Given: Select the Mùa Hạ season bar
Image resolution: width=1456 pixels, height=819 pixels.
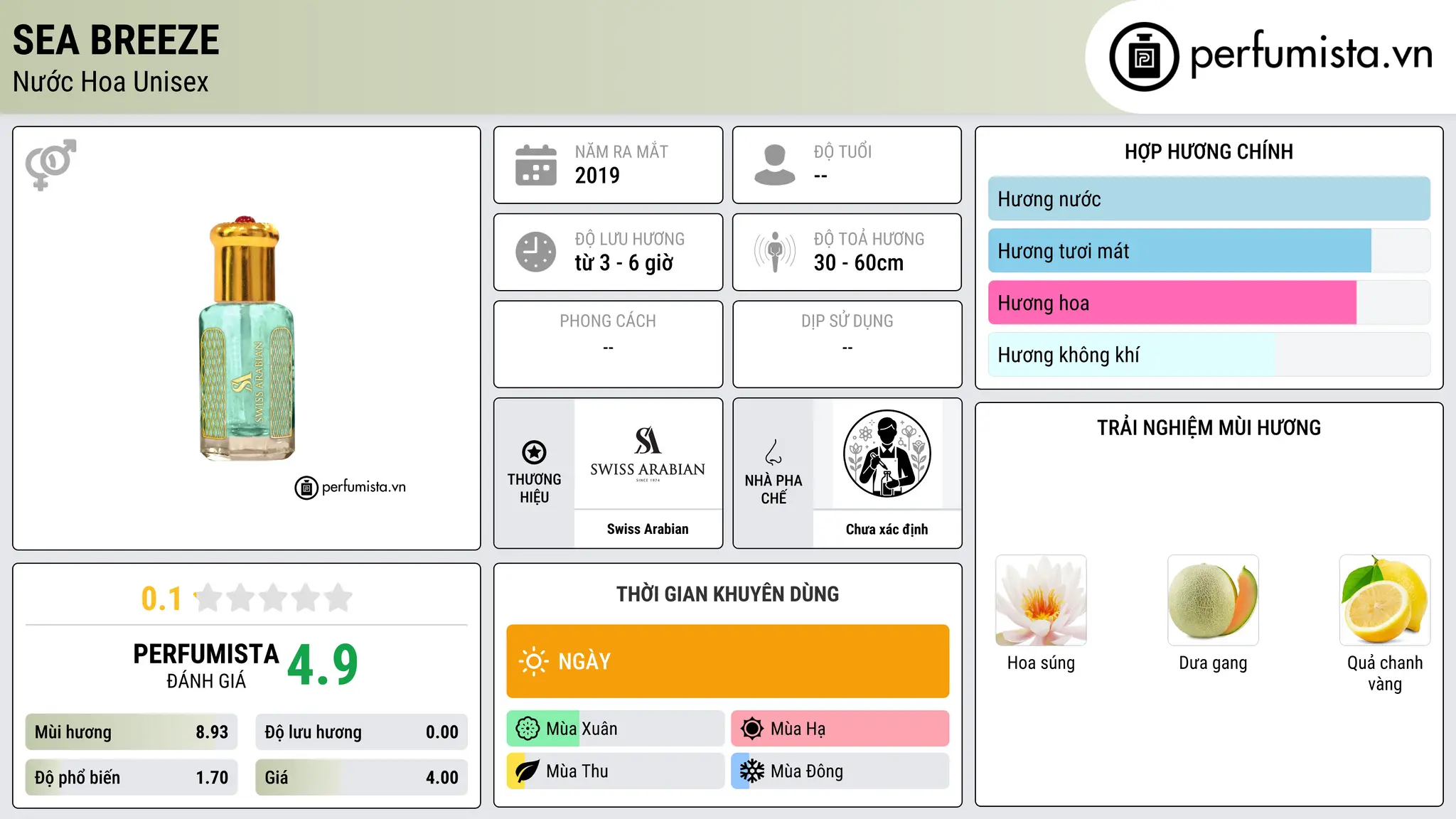Looking at the screenshot, I should click(840, 729).
